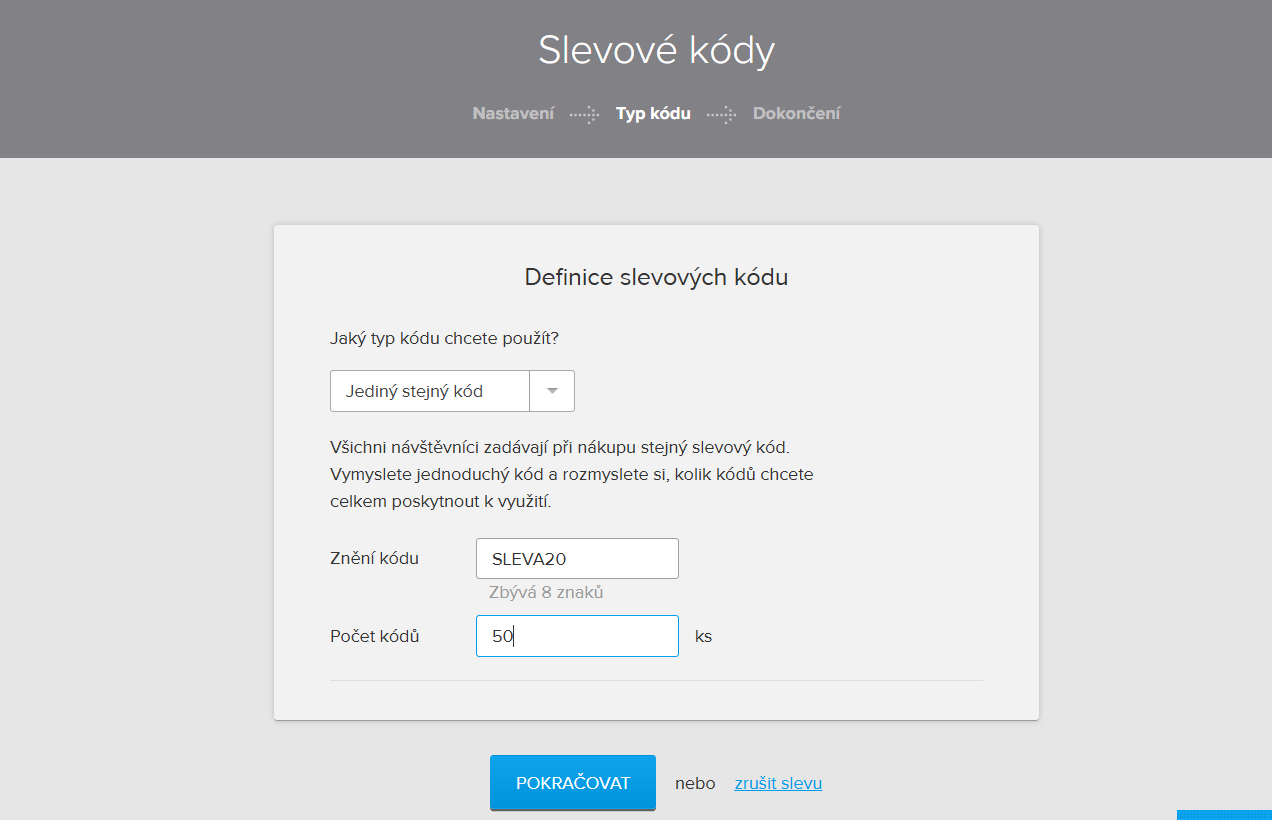Click the dashed connector icon before Dokončení
The image size is (1272, 820).
721,114
